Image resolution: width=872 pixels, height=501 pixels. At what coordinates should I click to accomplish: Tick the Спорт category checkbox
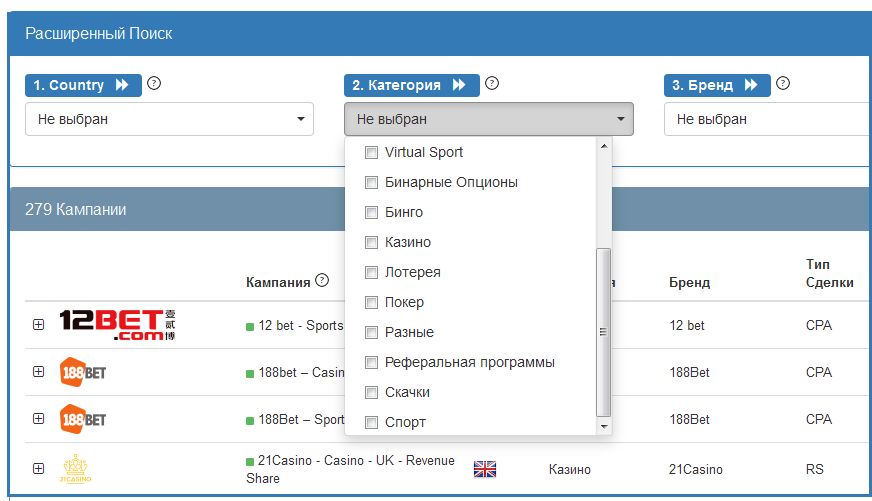pyautogui.click(x=371, y=422)
